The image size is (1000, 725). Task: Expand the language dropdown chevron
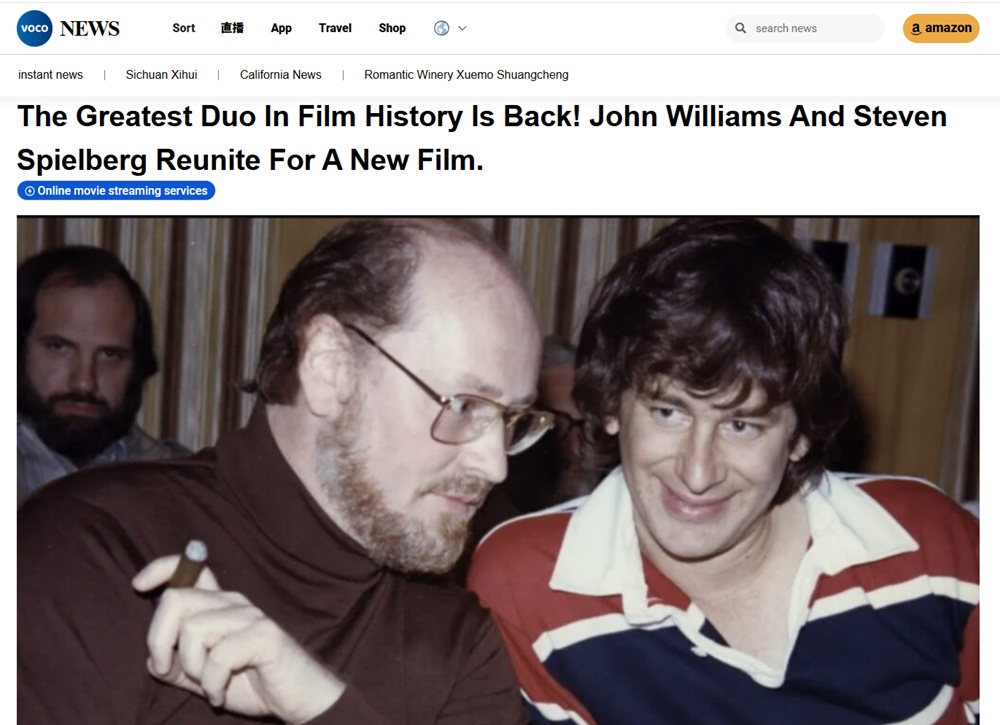[x=462, y=28]
